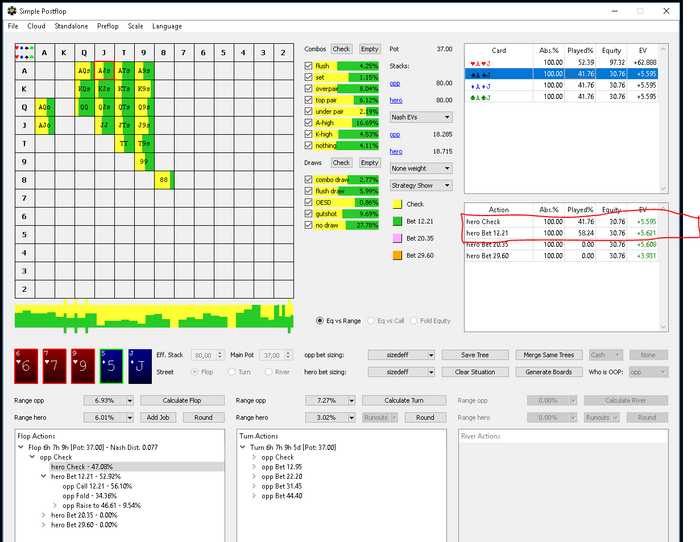The width and height of the screenshot is (700, 542).
Task: Open the Strategy Show dropdown
Action: point(420,185)
